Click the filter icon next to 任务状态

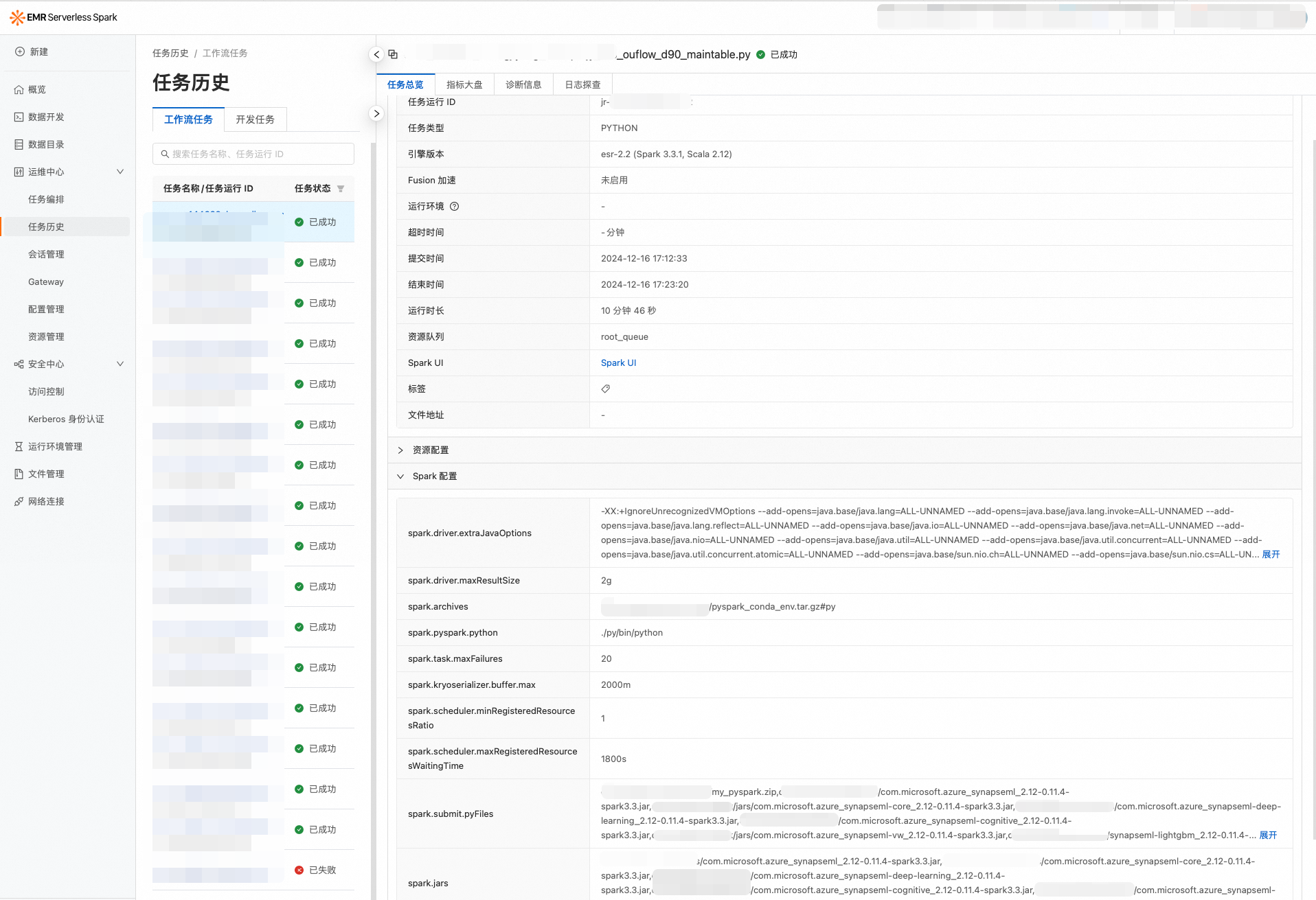tap(341, 189)
